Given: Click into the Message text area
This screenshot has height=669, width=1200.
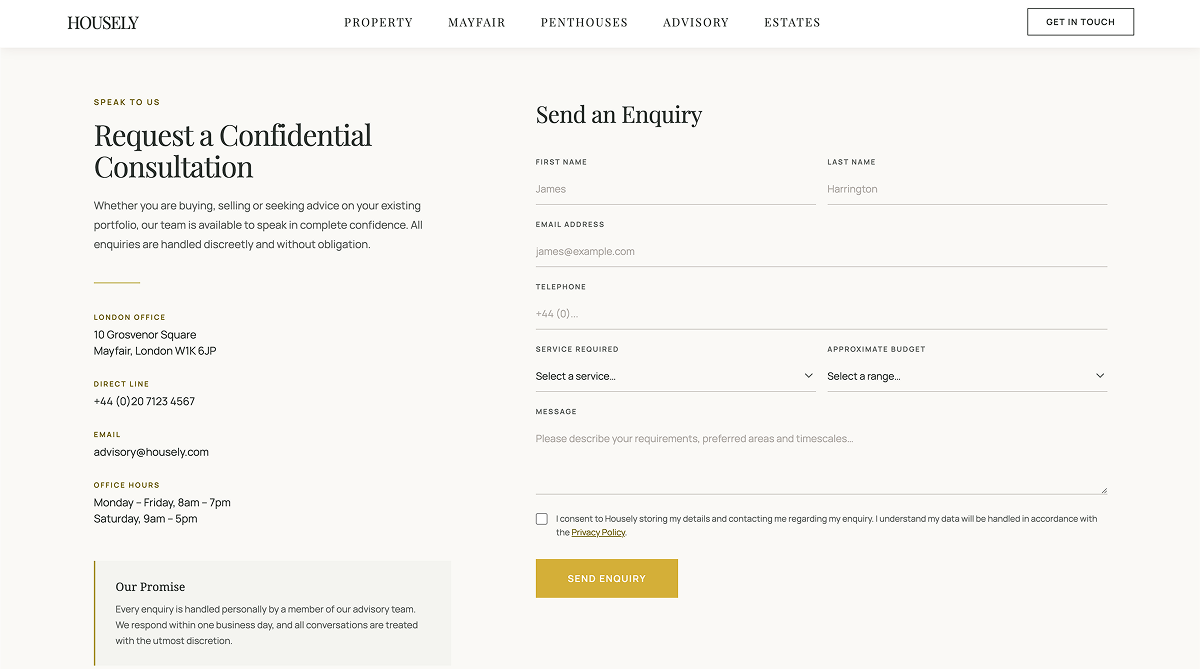Looking at the screenshot, I should 821,460.
